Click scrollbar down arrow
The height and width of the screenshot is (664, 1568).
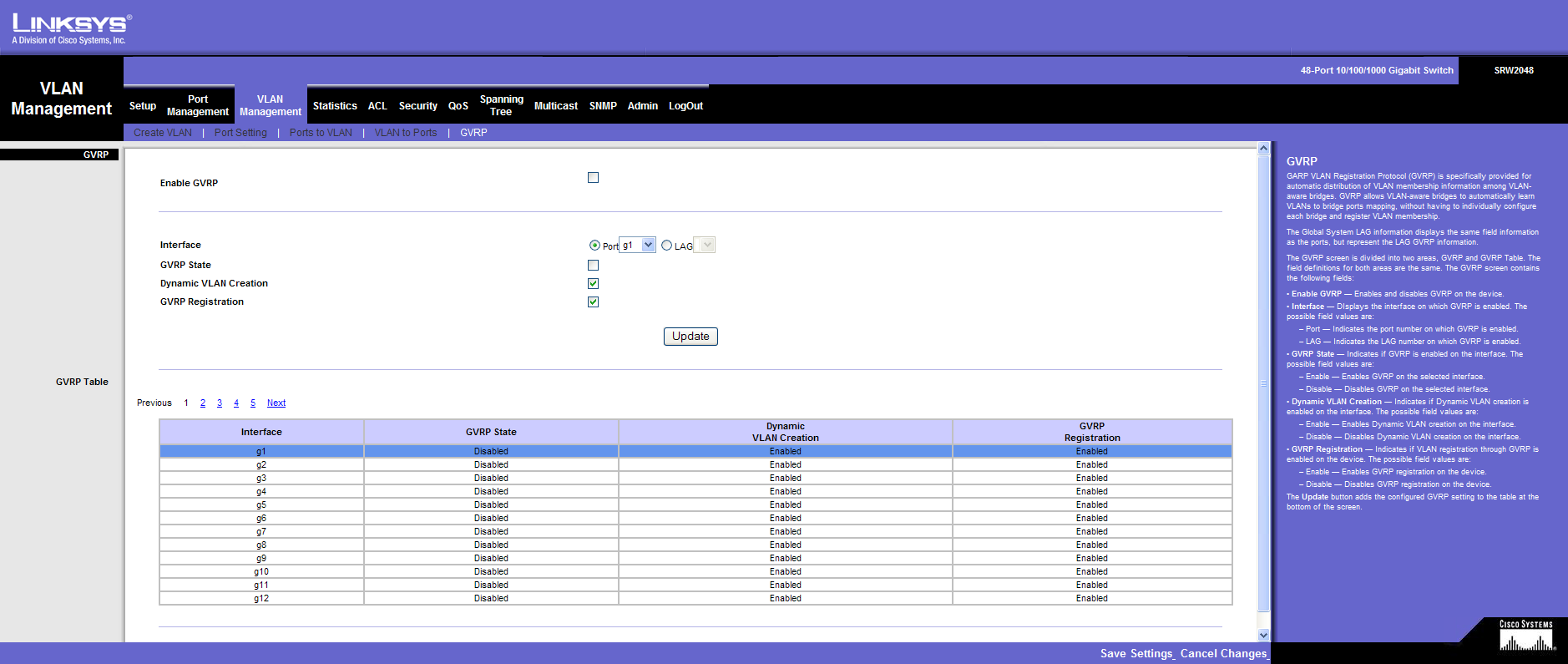[1263, 635]
